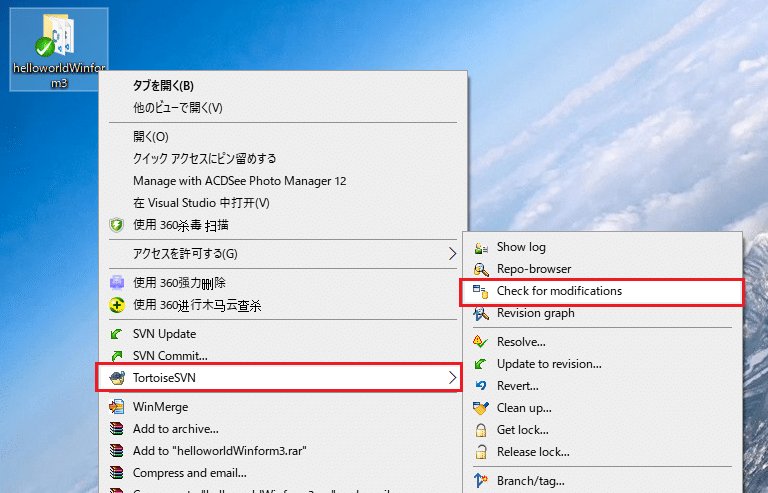Image resolution: width=768 pixels, height=493 pixels.
Task: Run SVN Update from context menu
Action: coord(283,334)
